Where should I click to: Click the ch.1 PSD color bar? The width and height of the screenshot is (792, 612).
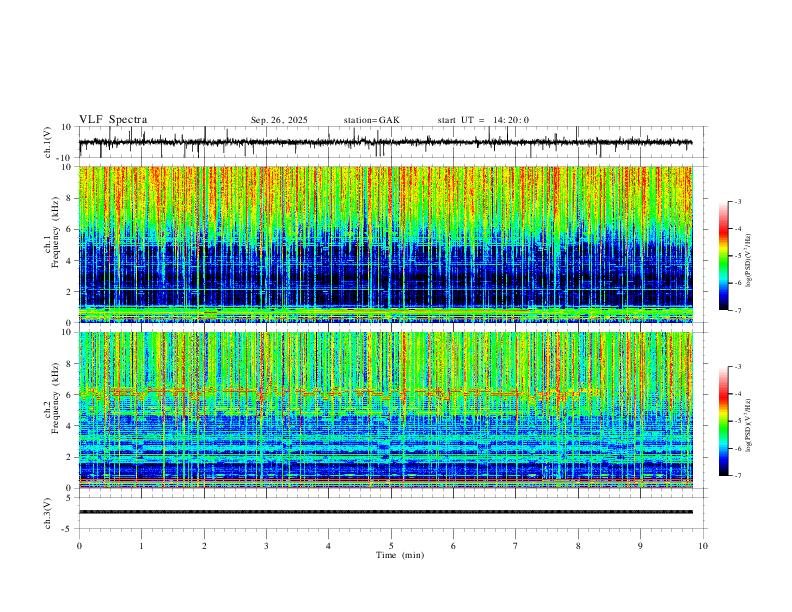(723, 256)
